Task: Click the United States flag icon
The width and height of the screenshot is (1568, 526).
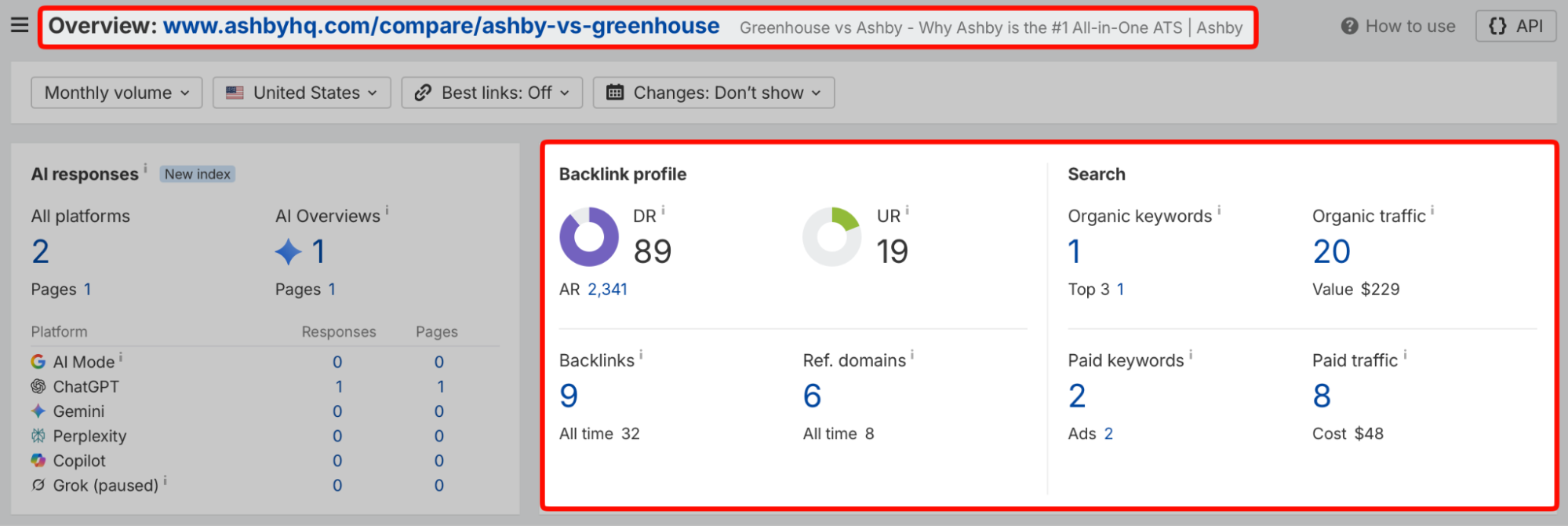Action: pyautogui.click(x=235, y=93)
